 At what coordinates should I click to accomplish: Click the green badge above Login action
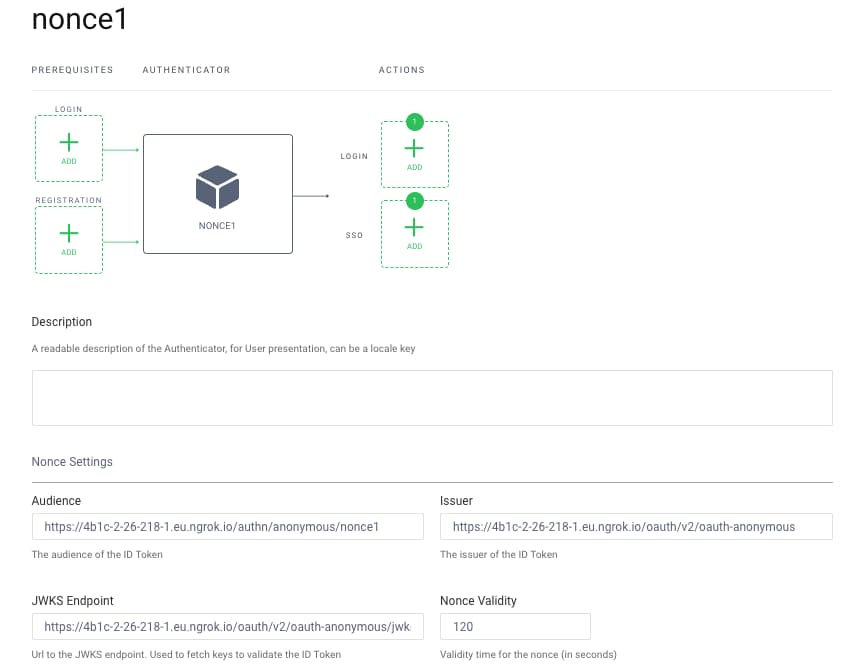[x=415, y=122]
